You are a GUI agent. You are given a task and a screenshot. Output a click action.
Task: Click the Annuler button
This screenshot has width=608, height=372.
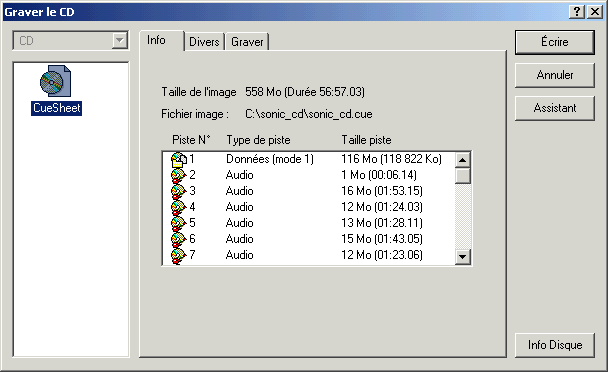[x=554, y=75]
